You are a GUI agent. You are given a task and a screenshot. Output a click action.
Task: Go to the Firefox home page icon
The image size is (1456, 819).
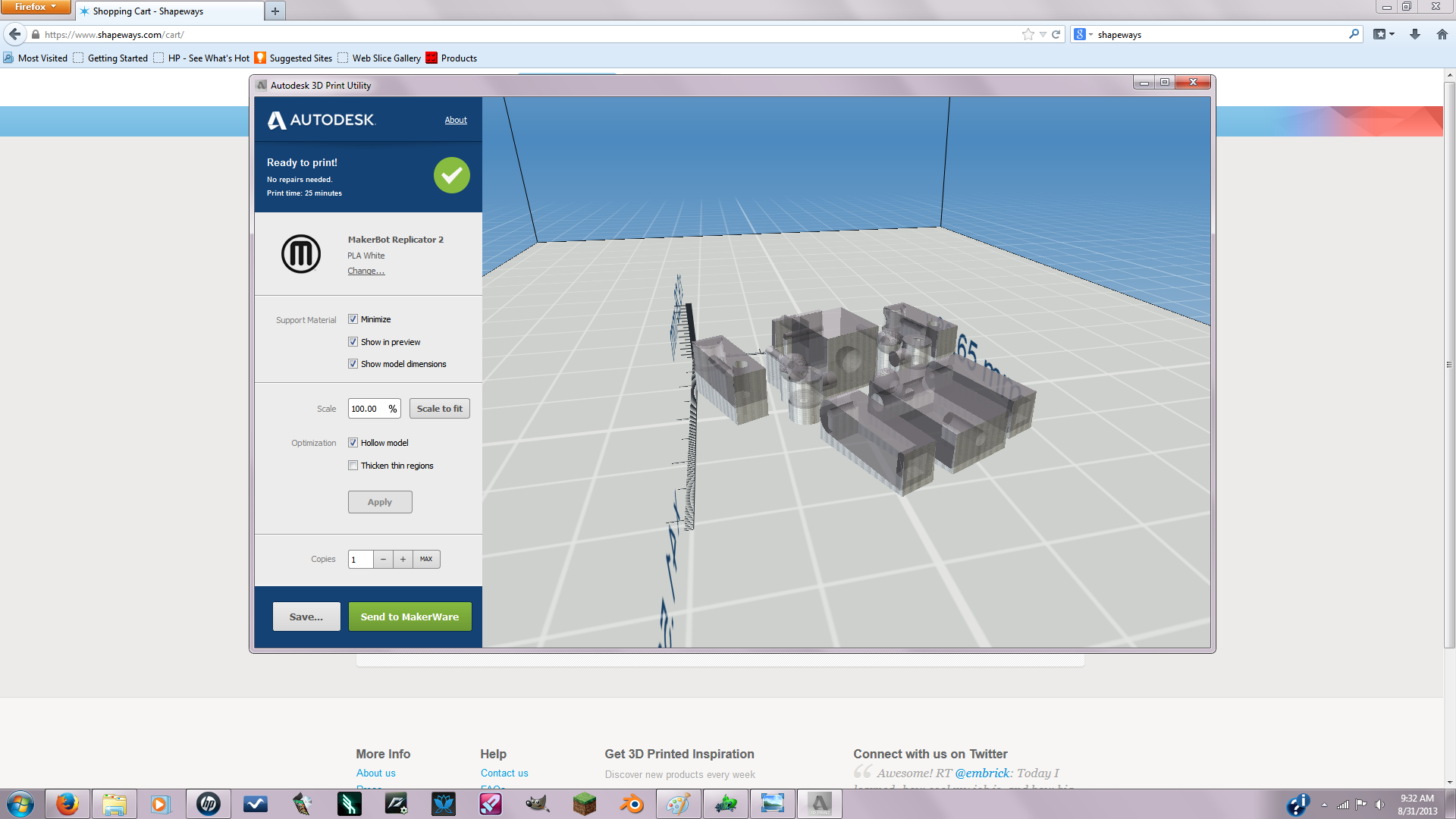(x=1442, y=34)
